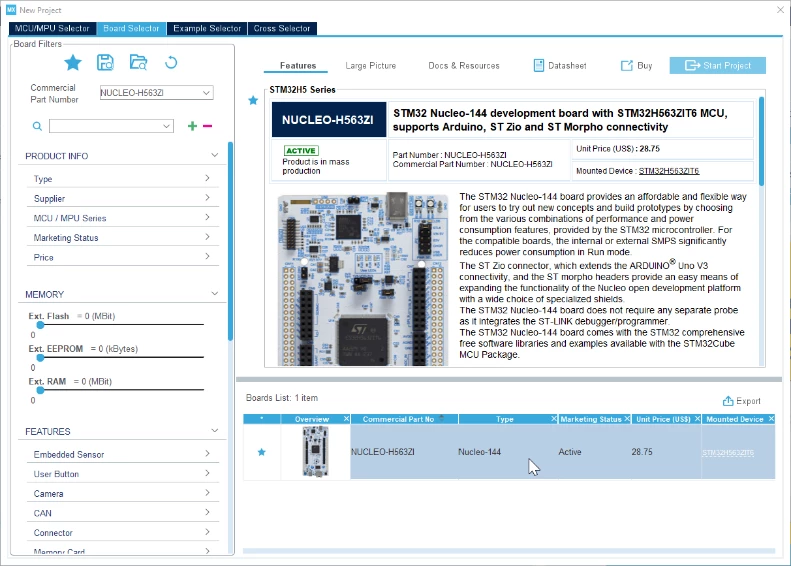Switch to the Large Picture tab
Screen dimensions: 791x566
[x=371, y=66]
